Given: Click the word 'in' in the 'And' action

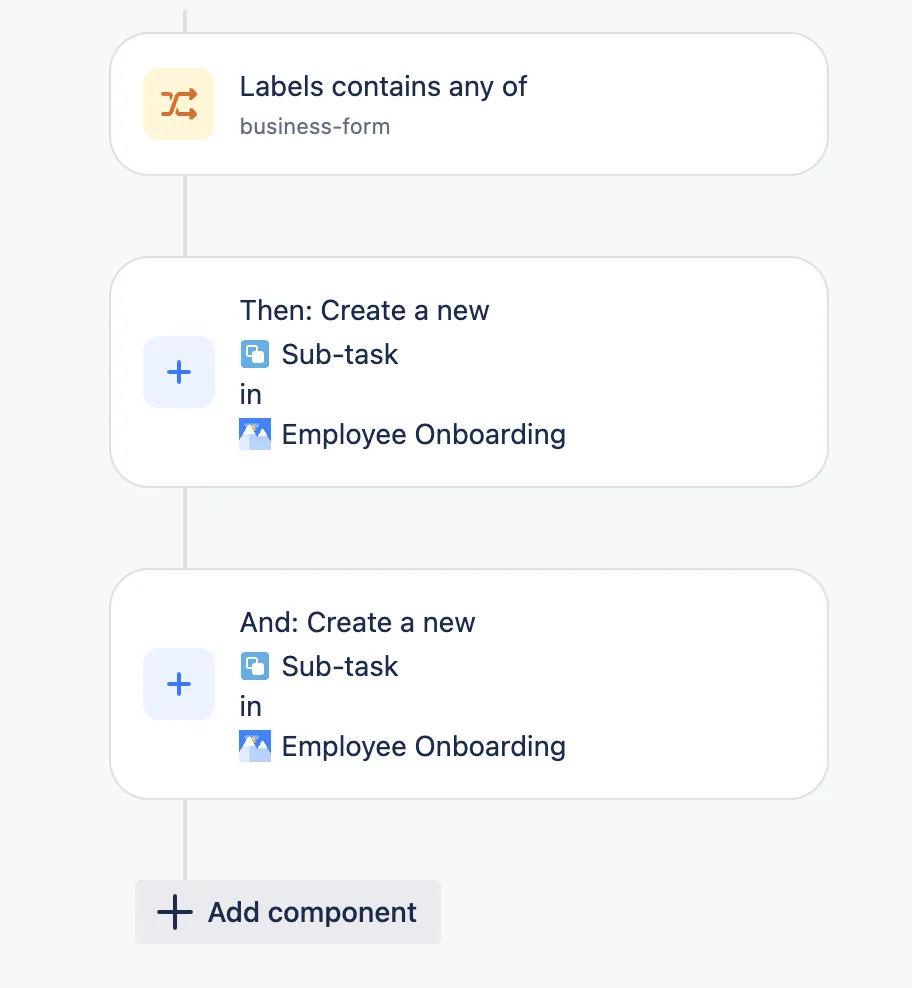Looking at the screenshot, I should tap(251, 707).
